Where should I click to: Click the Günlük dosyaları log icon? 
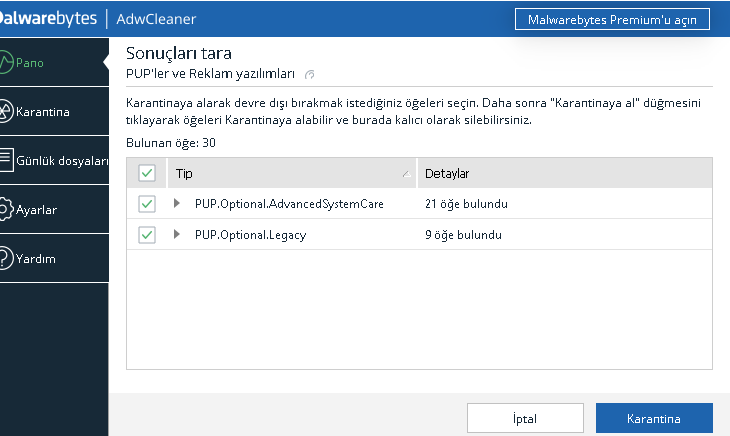tap(6, 160)
